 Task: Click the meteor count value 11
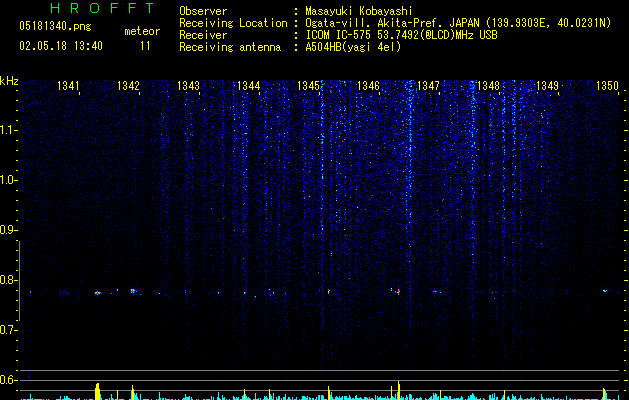145,46
